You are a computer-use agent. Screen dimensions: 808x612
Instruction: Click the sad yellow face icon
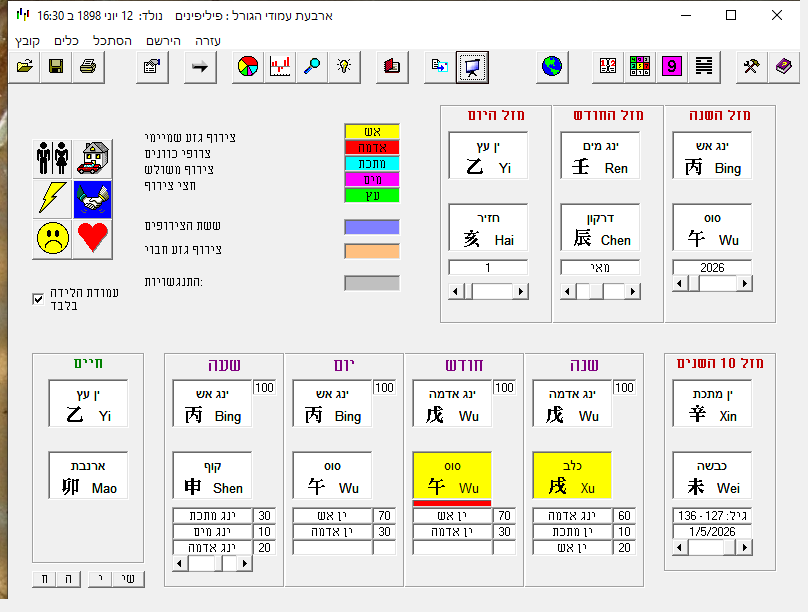[x=52, y=237]
